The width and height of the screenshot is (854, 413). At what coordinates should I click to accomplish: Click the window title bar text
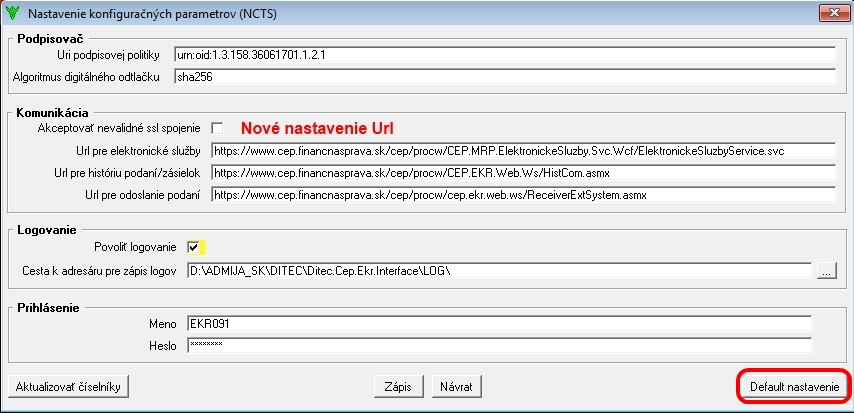(152, 14)
